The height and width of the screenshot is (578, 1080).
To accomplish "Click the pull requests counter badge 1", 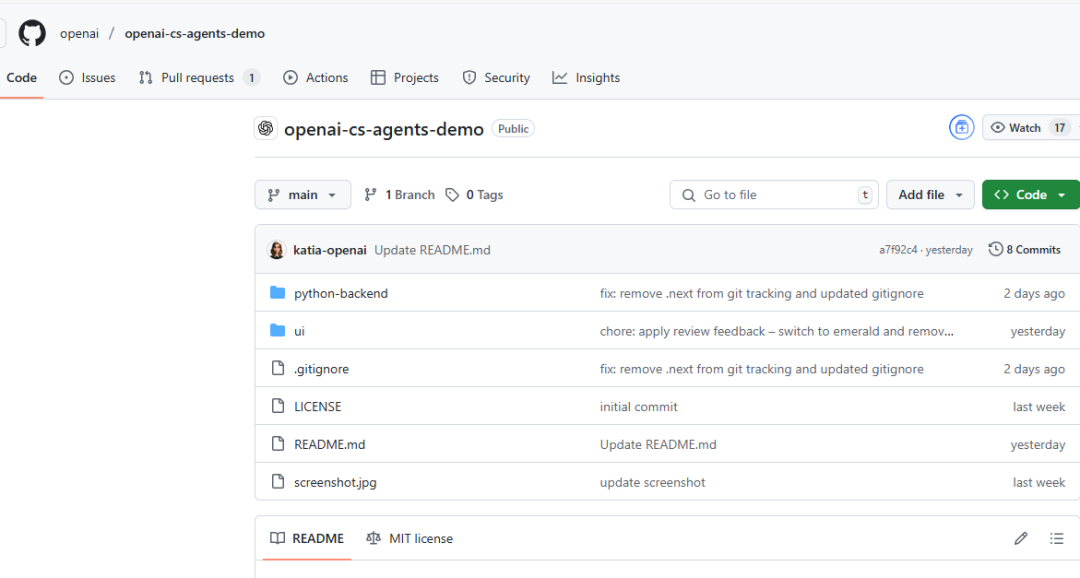I will pyautogui.click(x=251, y=78).
